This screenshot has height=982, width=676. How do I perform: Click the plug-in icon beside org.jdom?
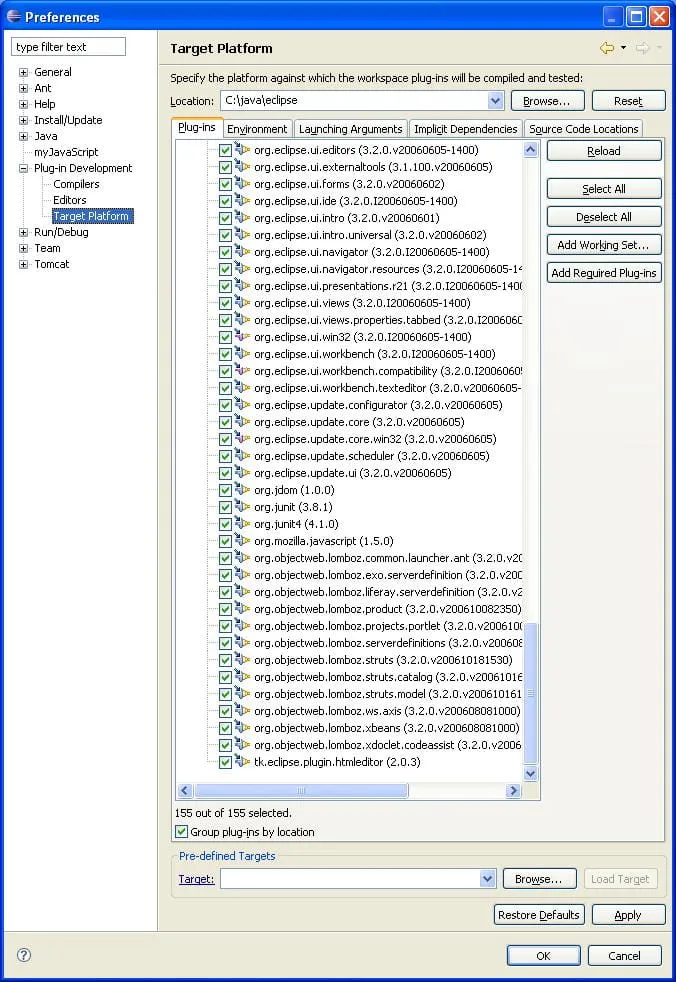[x=242, y=489]
